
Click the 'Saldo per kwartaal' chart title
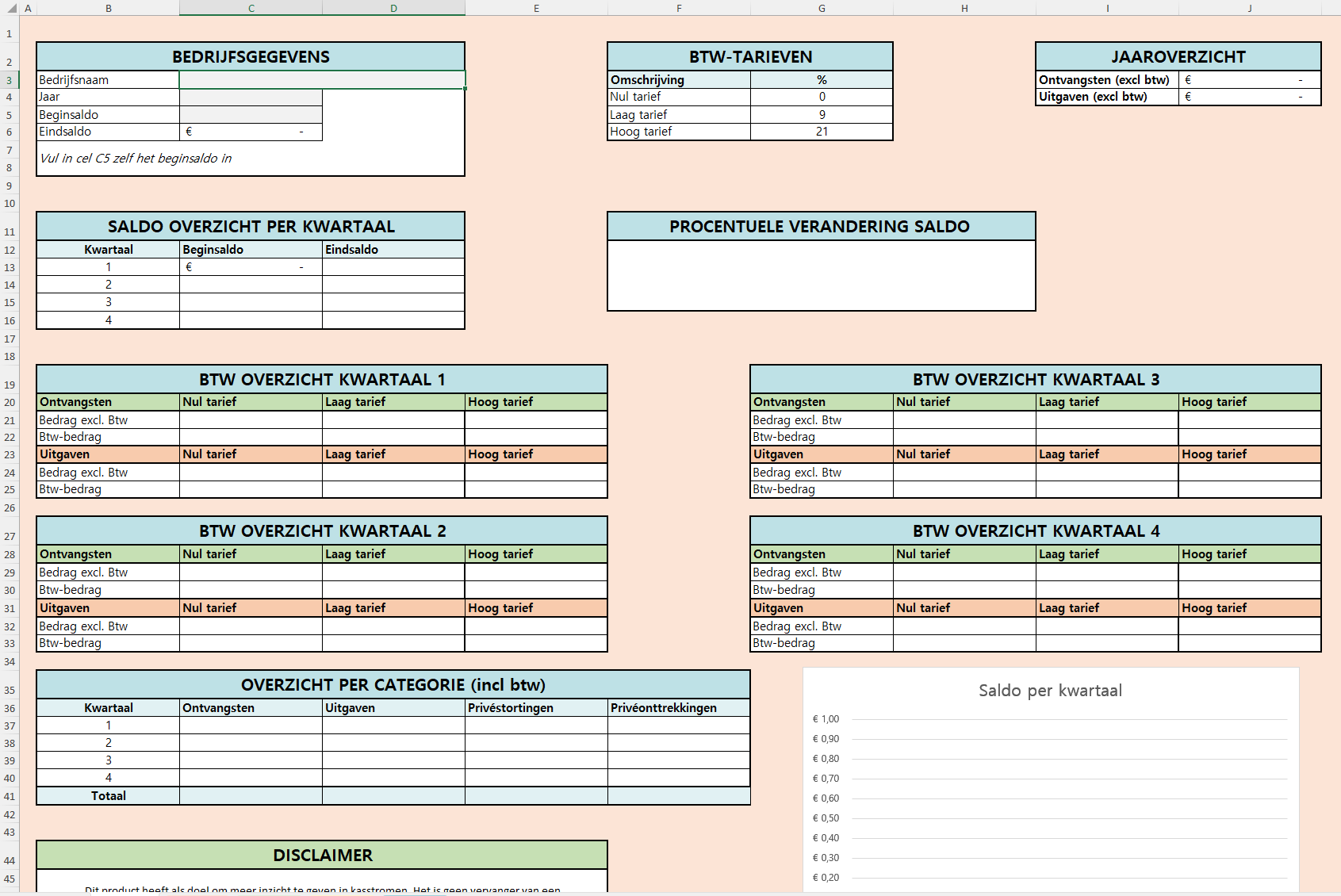pos(1050,691)
